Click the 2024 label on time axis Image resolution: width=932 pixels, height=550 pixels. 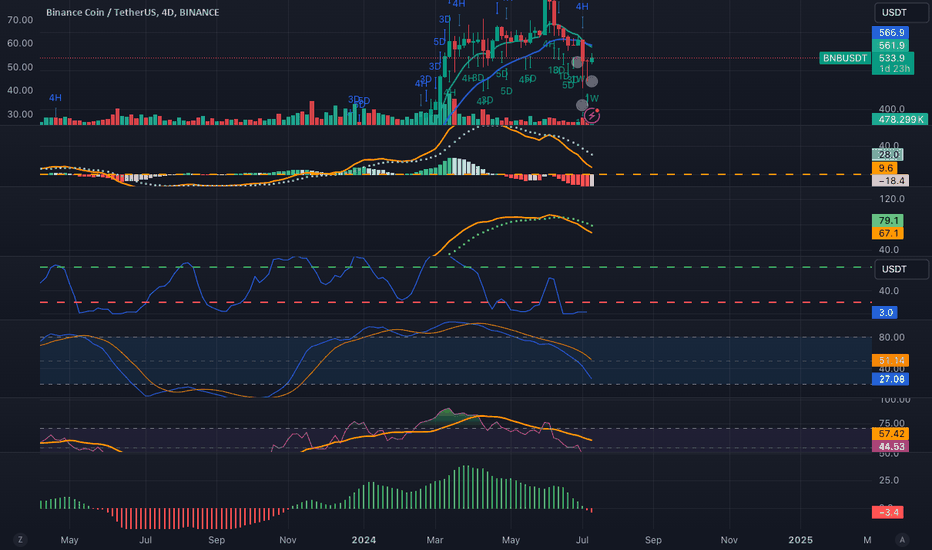point(363,540)
